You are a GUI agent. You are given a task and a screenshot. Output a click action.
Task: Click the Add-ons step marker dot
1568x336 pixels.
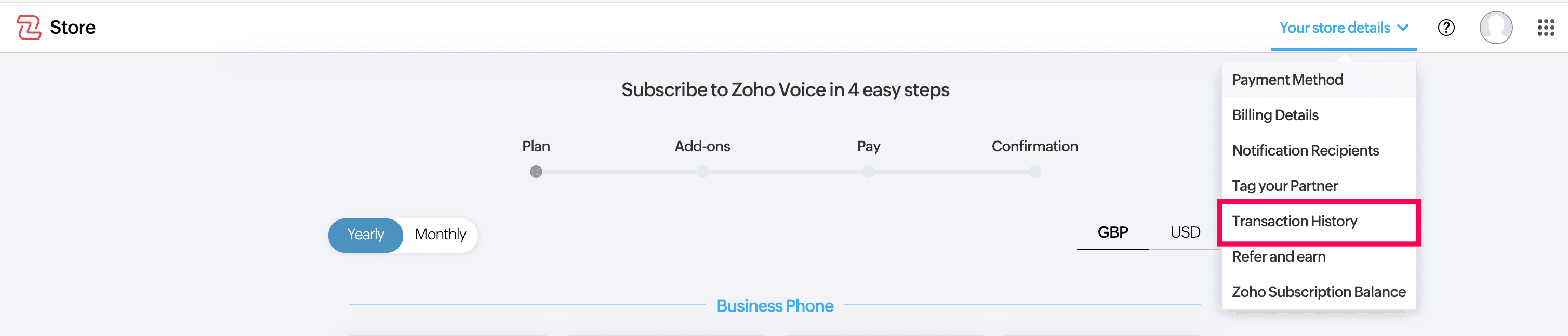[x=702, y=172]
